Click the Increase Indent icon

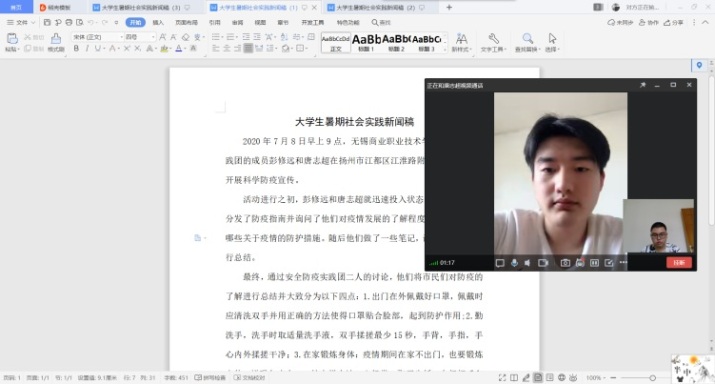pyautogui.click(x=257, y=37)
